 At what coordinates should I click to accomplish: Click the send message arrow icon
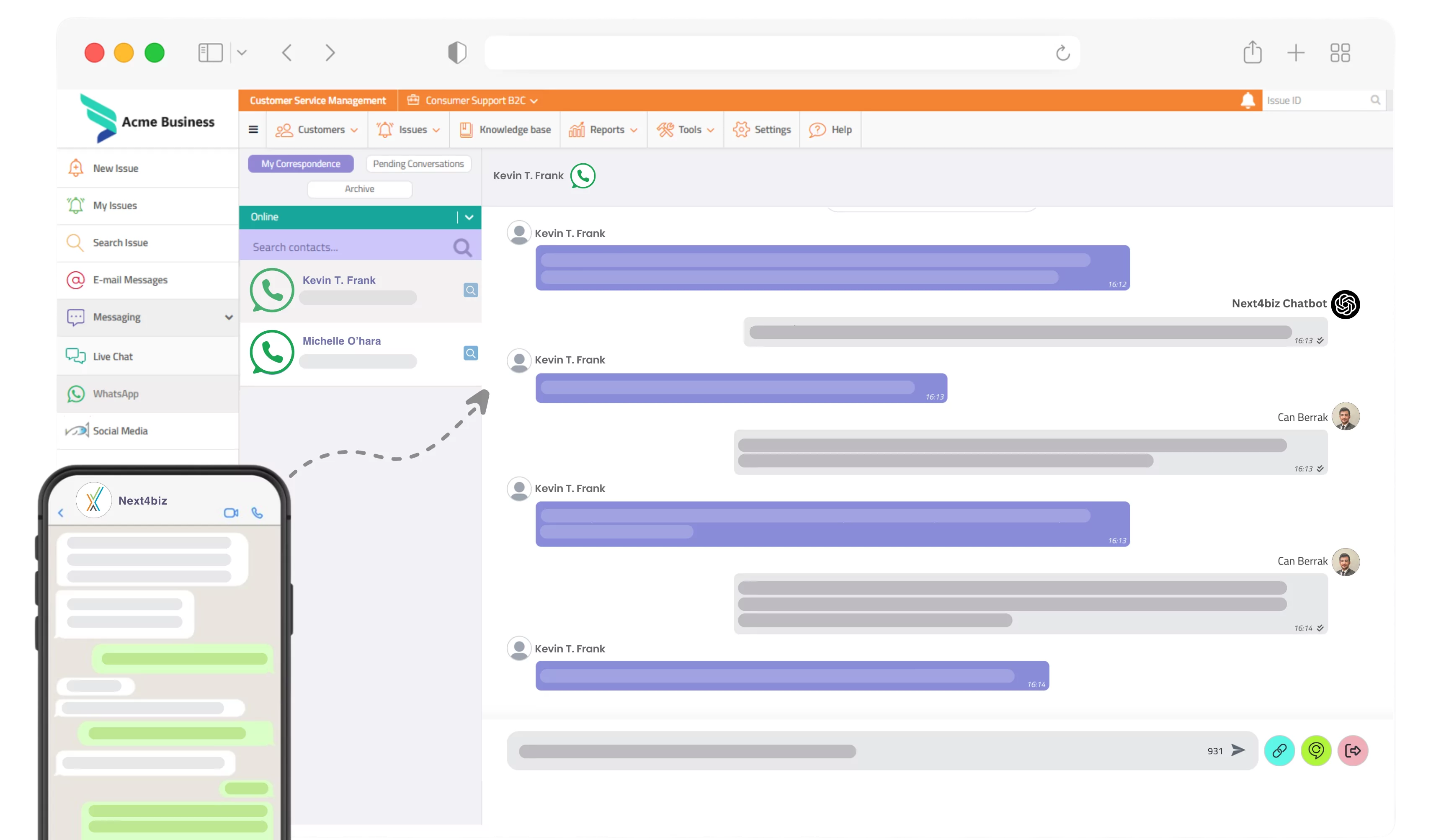(1238, 750)
